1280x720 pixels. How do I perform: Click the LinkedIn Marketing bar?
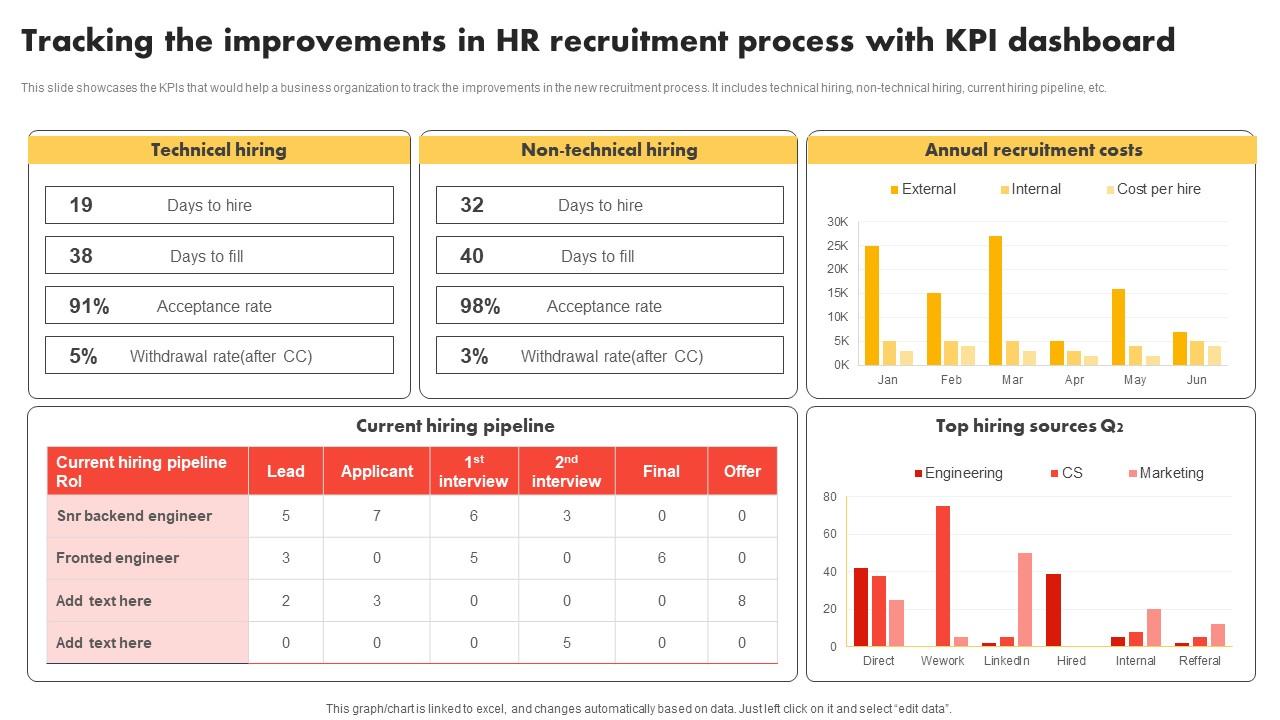[x=1025, y=599]
